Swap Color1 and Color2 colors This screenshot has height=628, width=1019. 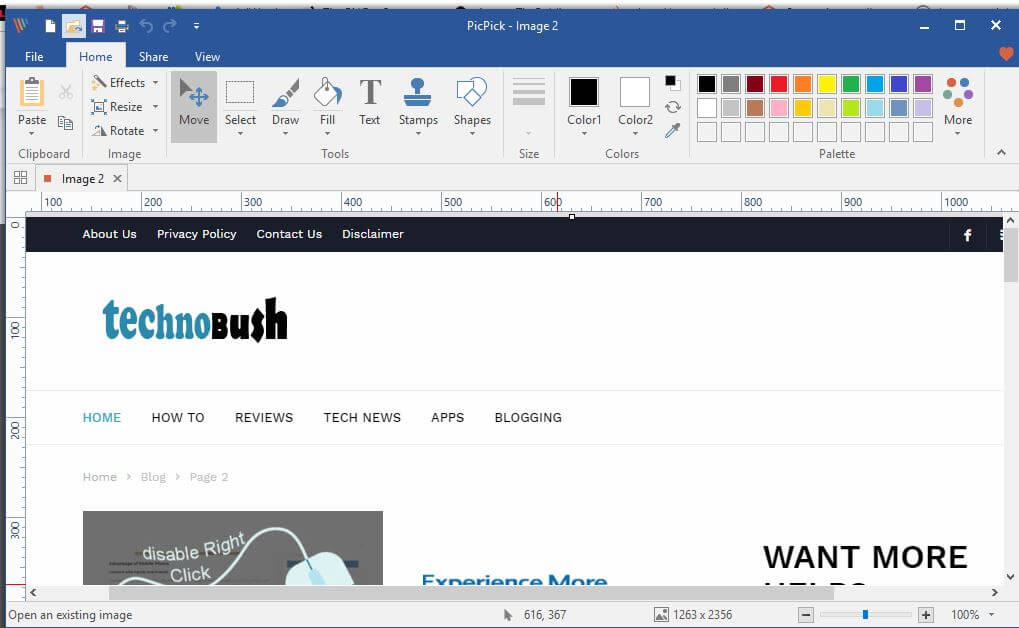tap(671, 106)
